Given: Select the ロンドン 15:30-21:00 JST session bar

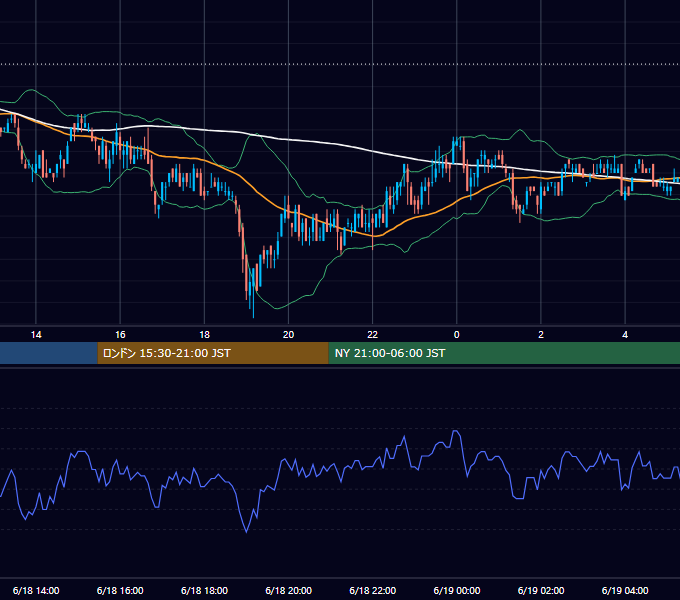Looking at the screenshot, I should [x=213, y=353].
